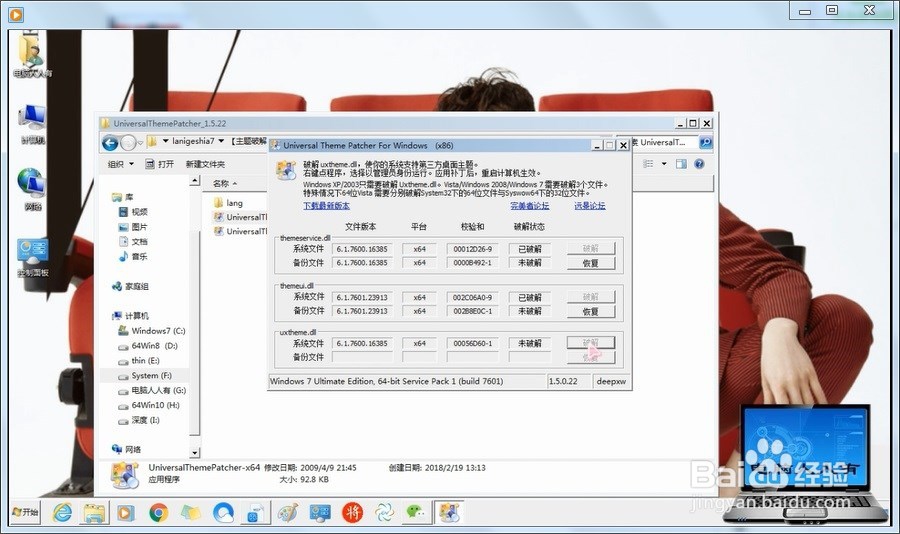
Task: Click themeui.dll system file checksum 002C06A0-9
Action: pyautogui.click(x=472, y=297)
